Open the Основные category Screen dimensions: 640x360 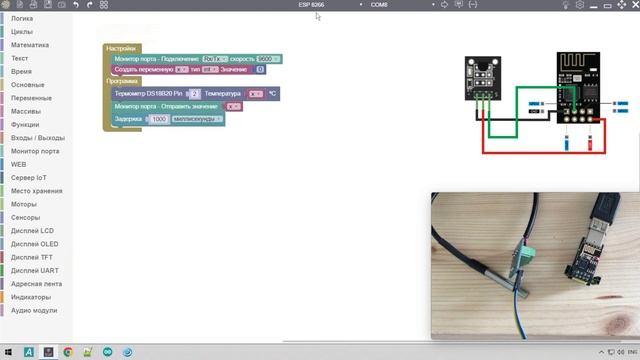click(x=27, y=85)
